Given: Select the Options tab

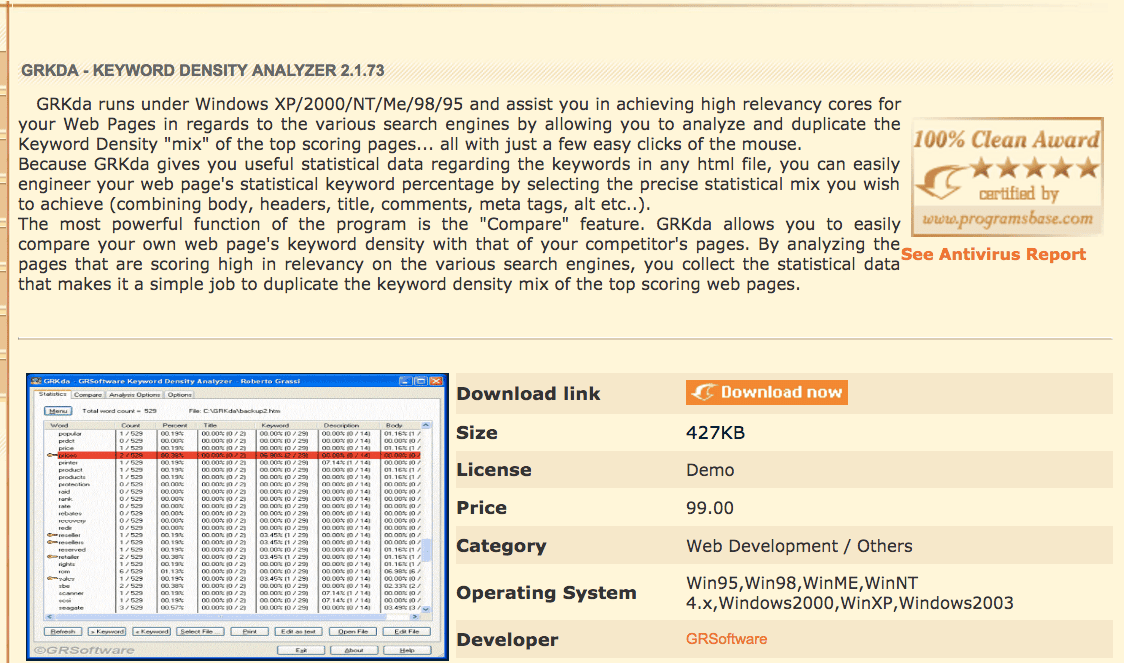Looking at the screenshot, I should [180, 395].
